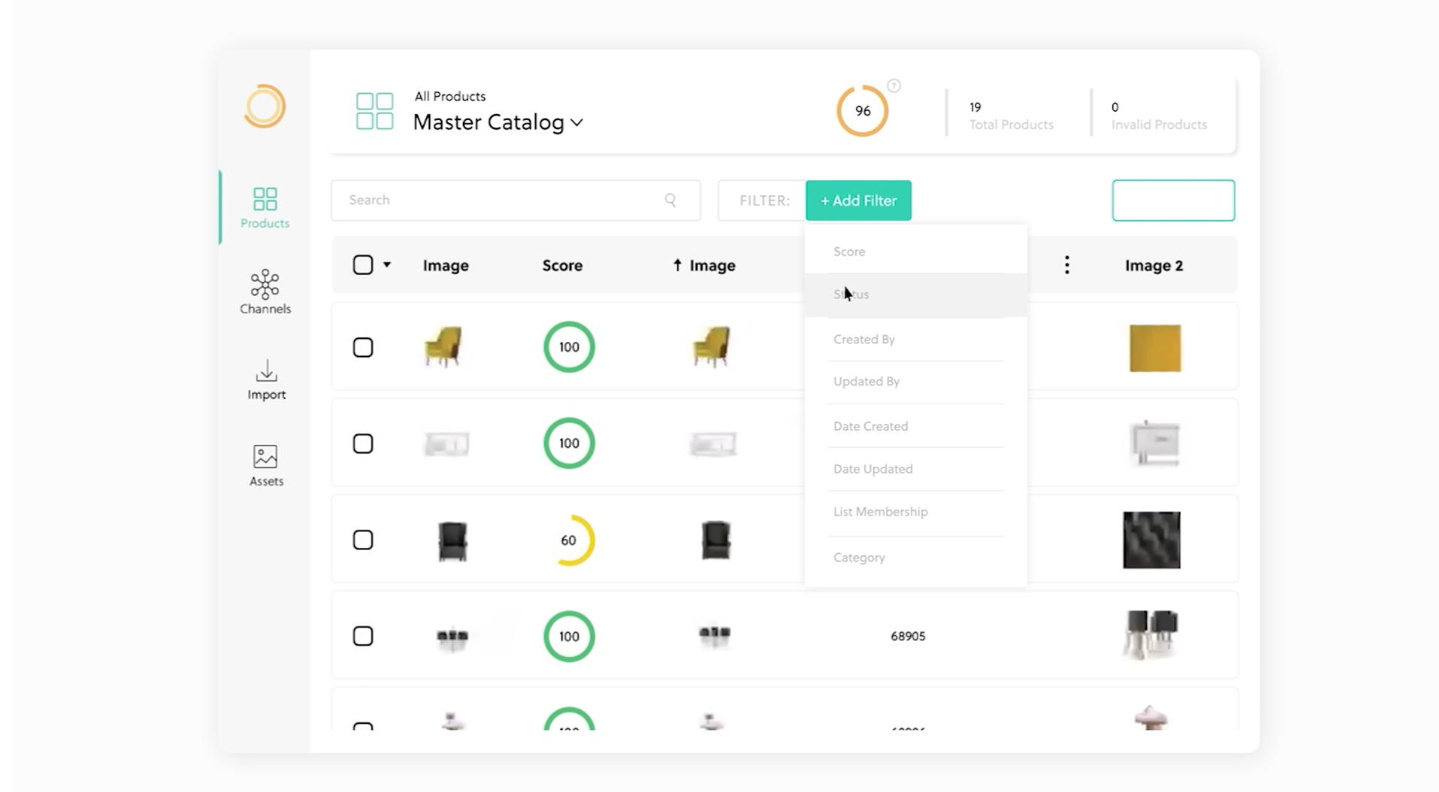
Task: Choose Status from the filter menu
Action: 850,293
